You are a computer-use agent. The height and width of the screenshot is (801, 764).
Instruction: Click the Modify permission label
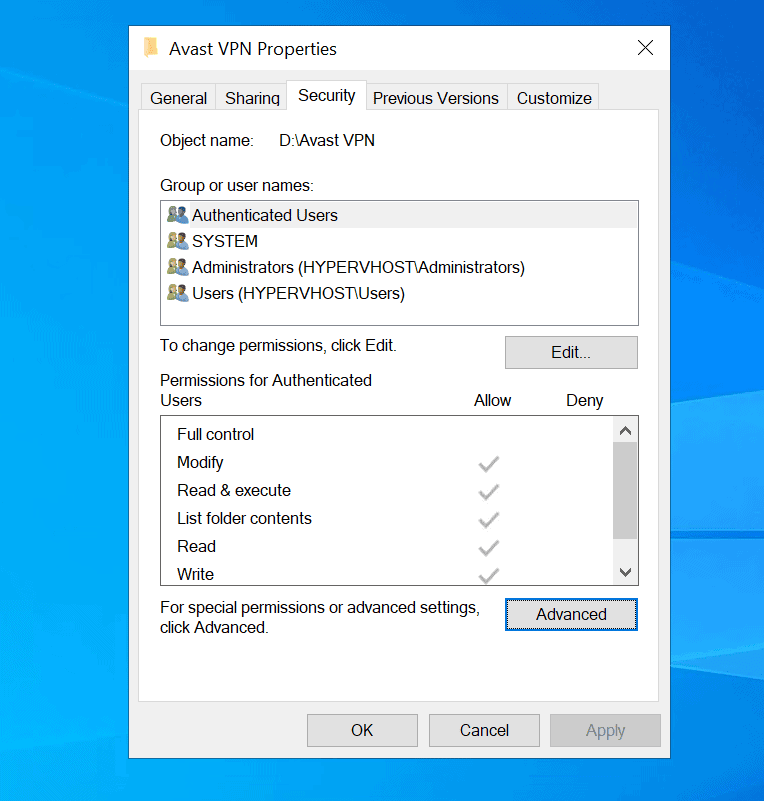(x=200, y=462)
